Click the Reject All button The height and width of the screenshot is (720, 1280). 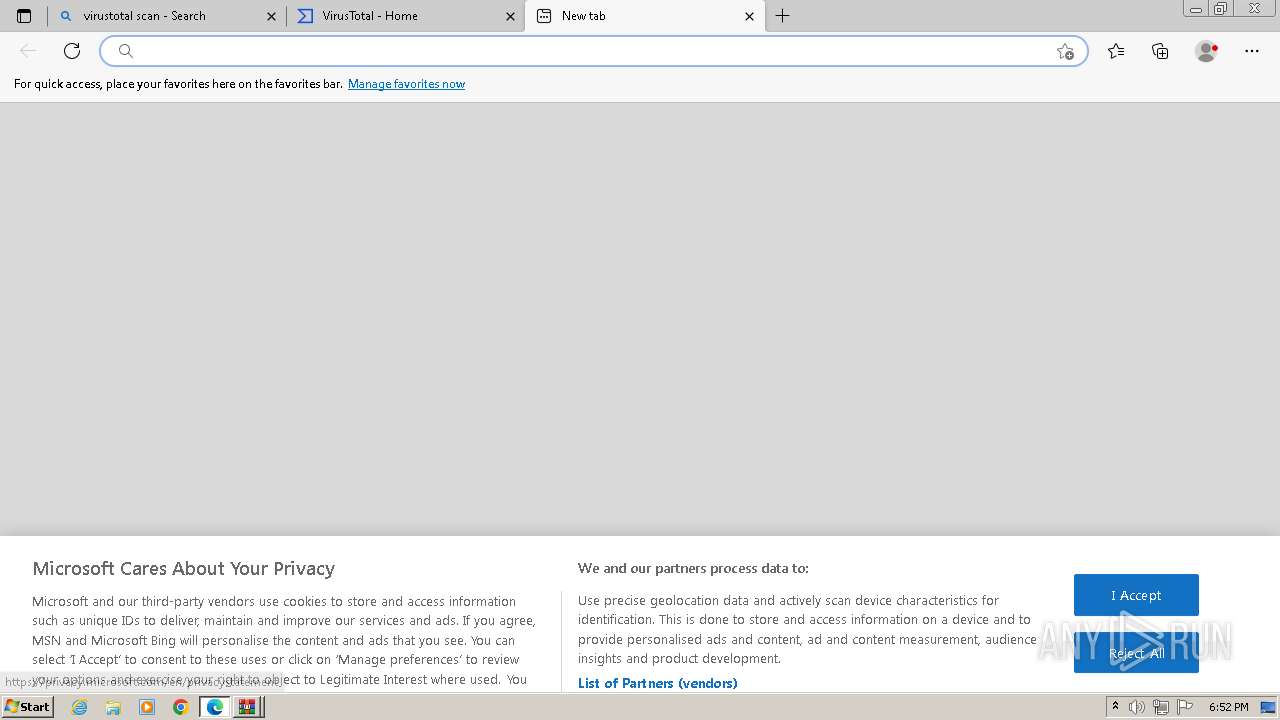coord(1136,653)
